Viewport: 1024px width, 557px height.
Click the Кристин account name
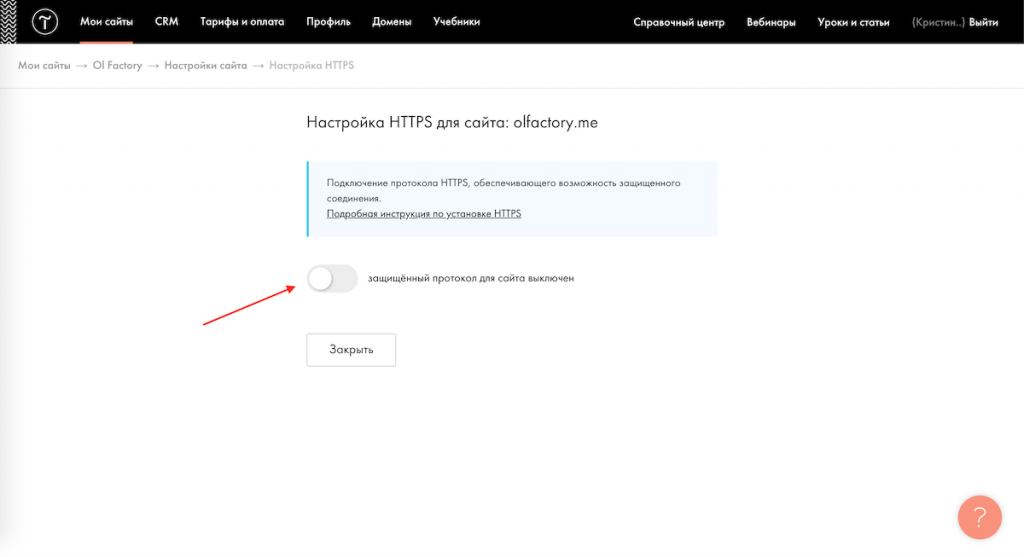click(x=938, y=22)
